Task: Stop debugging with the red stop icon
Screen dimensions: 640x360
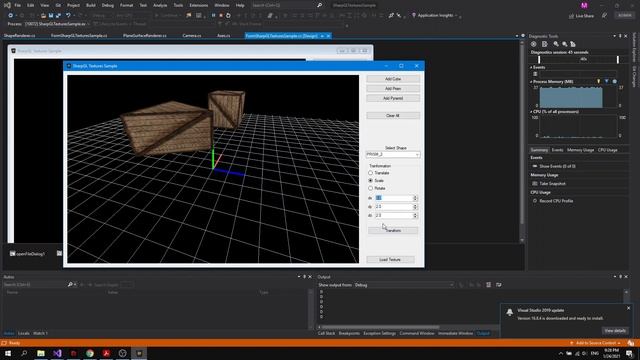Action: [x=221, y=16]
